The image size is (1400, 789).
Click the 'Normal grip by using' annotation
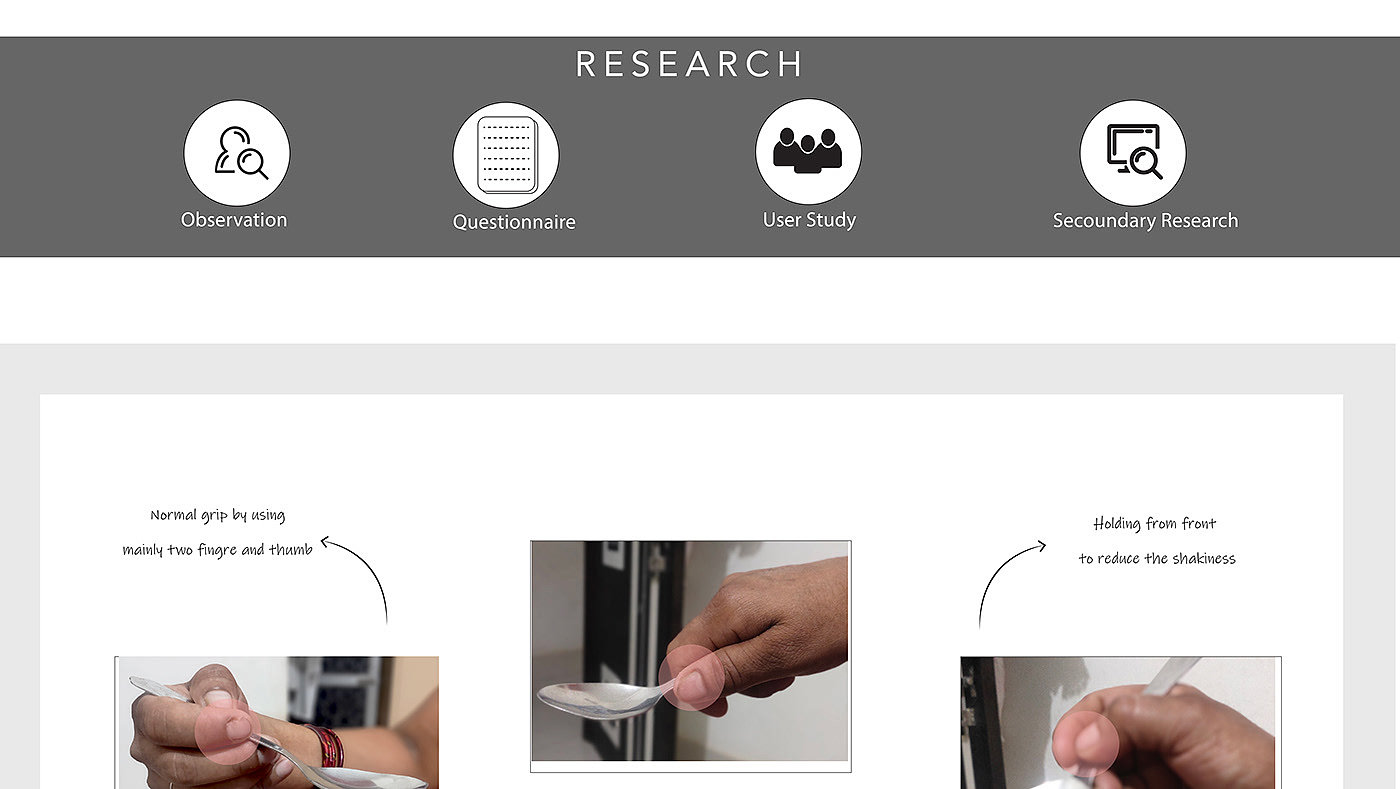pos(218,516)
